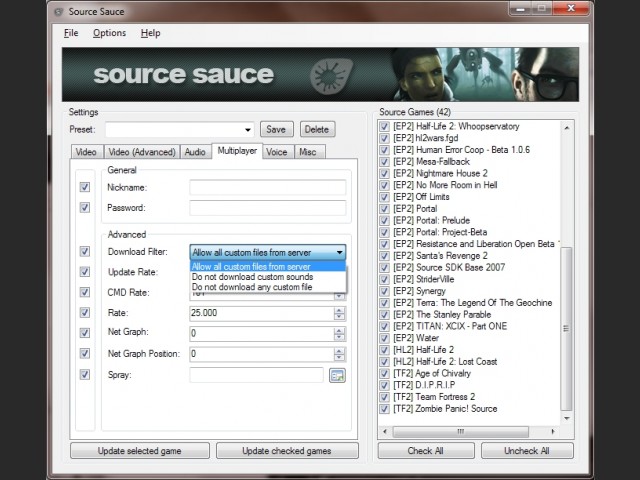Viewport: 640px width, 480px height.
Task: Toggle the Password setting checkbox
Action: pos(84,207)
